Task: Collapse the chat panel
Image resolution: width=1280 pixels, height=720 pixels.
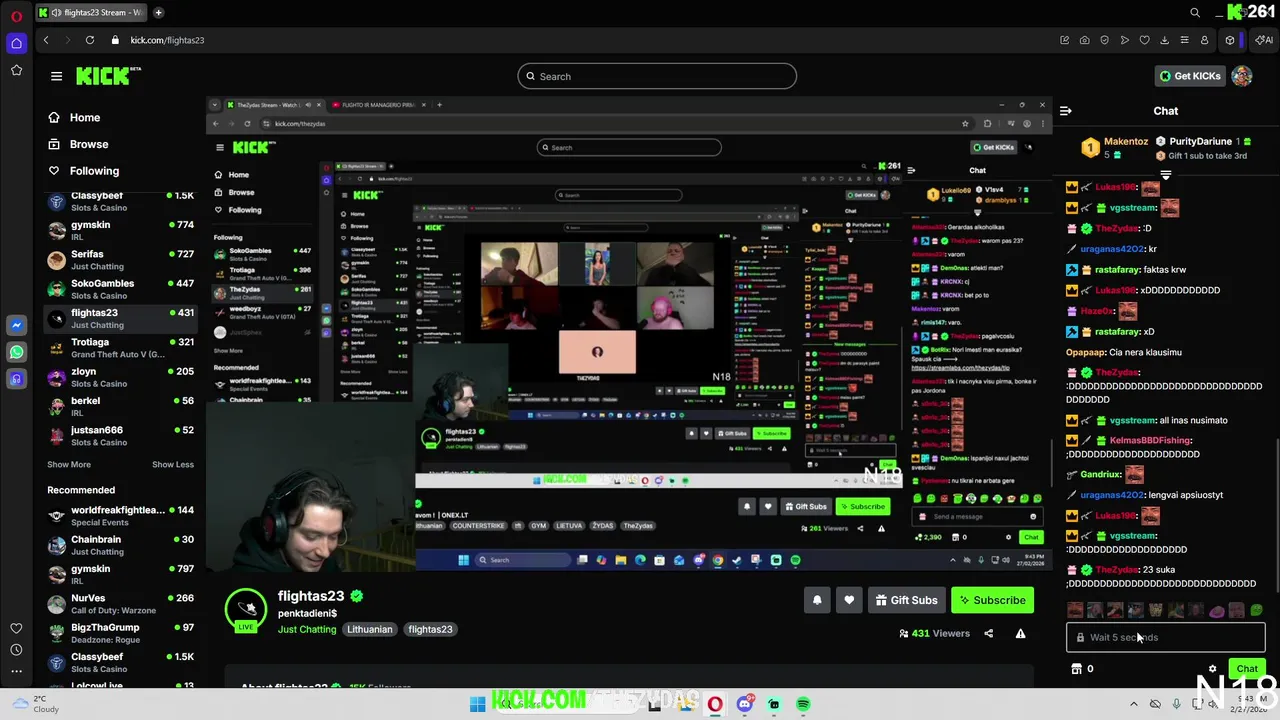Action: (1066, 111)
